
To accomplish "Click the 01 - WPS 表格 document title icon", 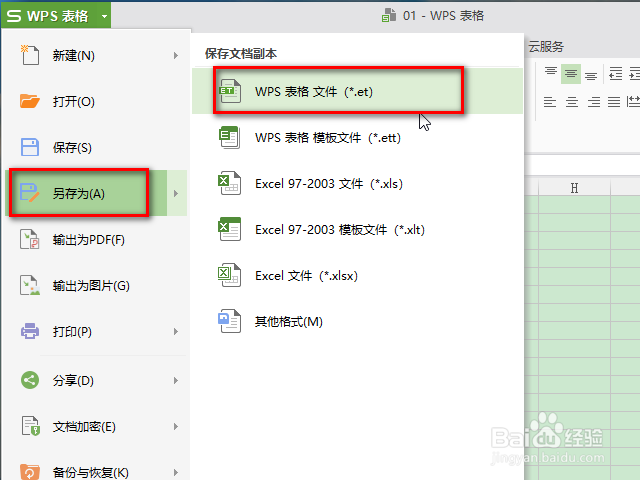I will click(x=389, y=16).
